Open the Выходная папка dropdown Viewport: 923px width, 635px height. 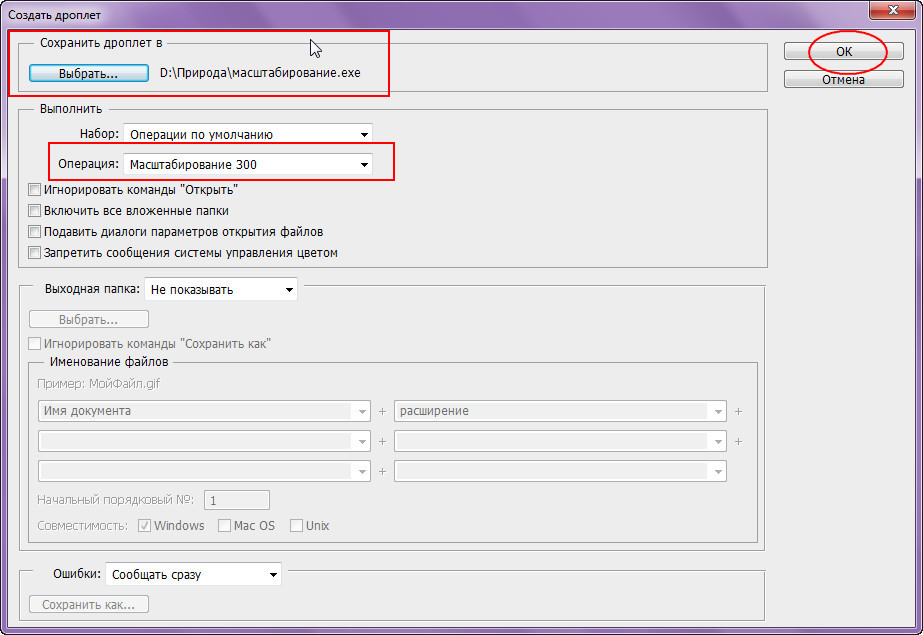point(221,290)
